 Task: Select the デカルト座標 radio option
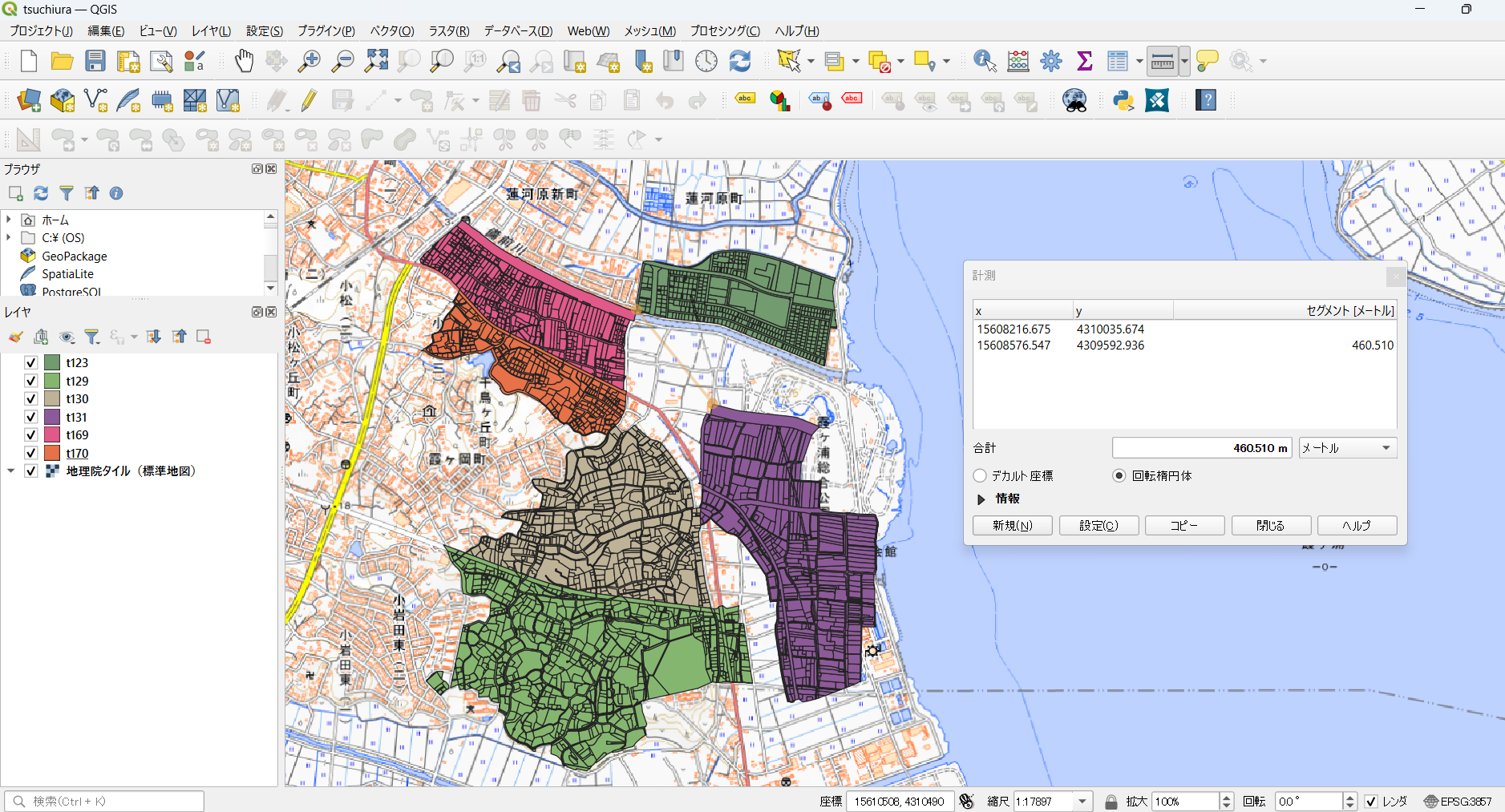(x=980, y=475)
